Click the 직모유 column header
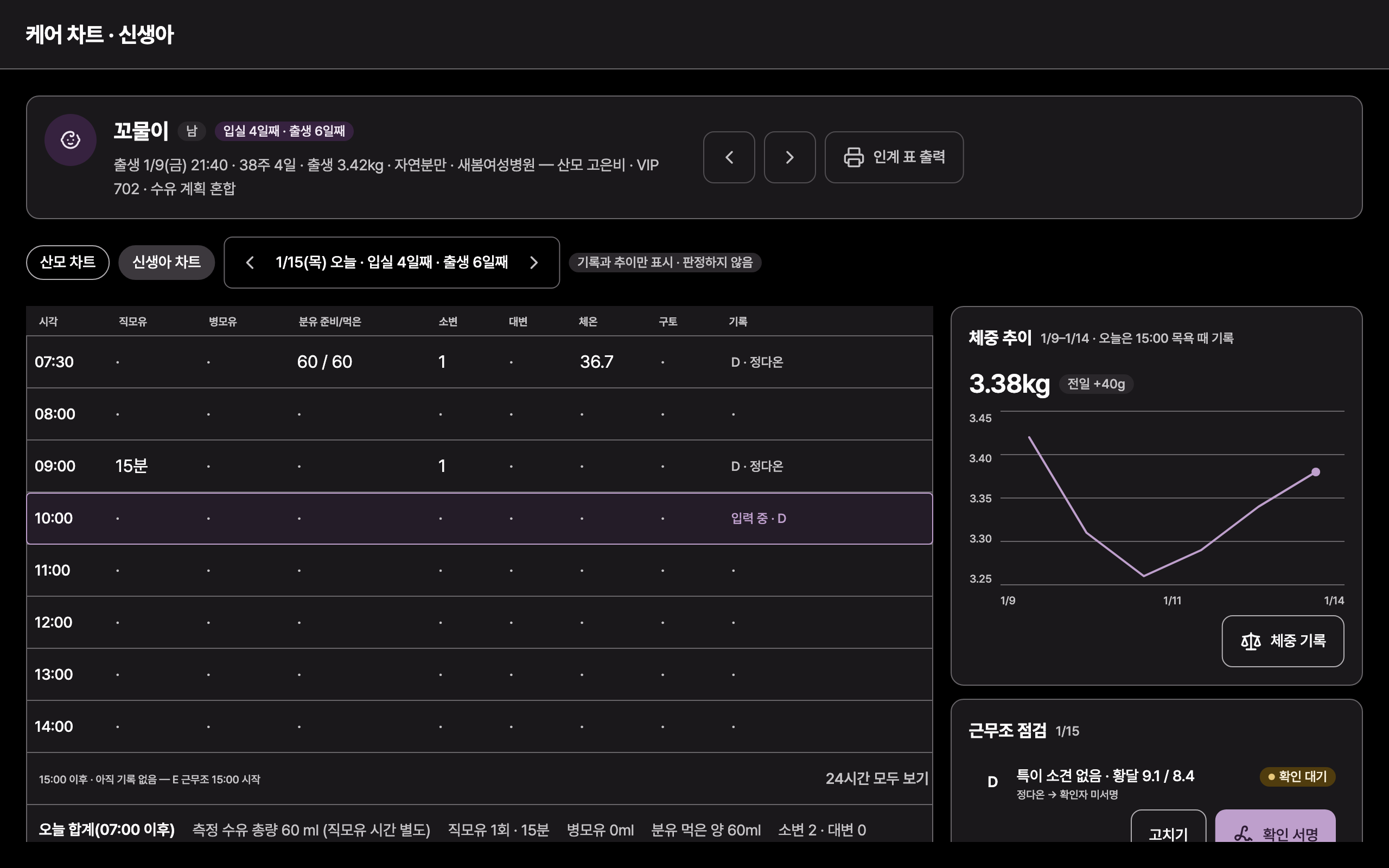 click(x=132, y=322)
